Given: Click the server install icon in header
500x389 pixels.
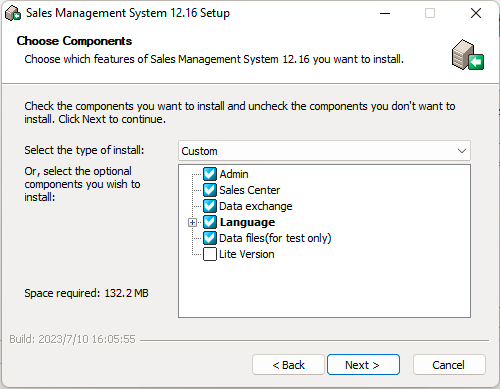Looking at the screenshot, I should tap(468, 55).
